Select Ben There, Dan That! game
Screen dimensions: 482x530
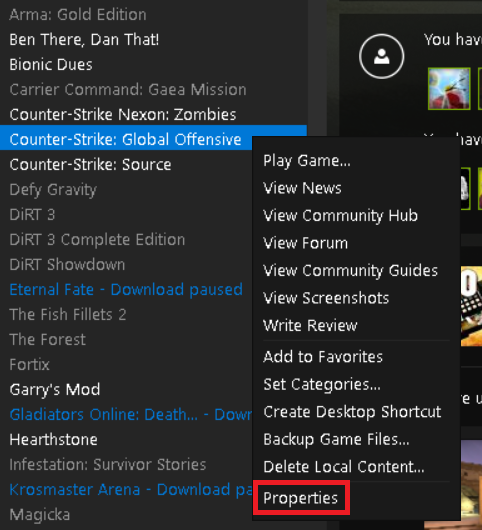84,40
